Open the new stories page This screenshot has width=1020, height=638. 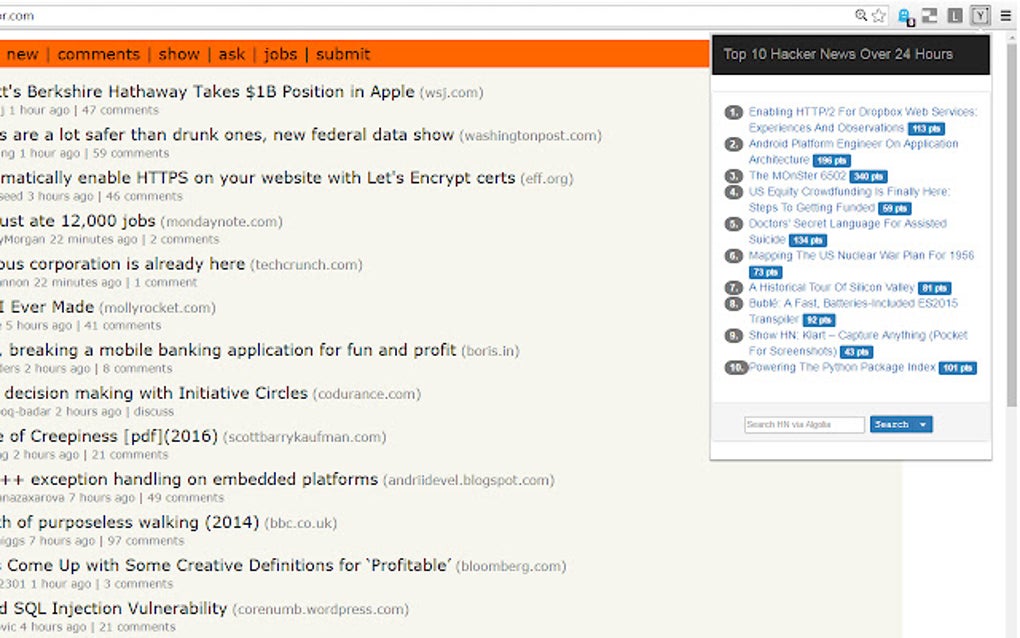coord(21,54)
